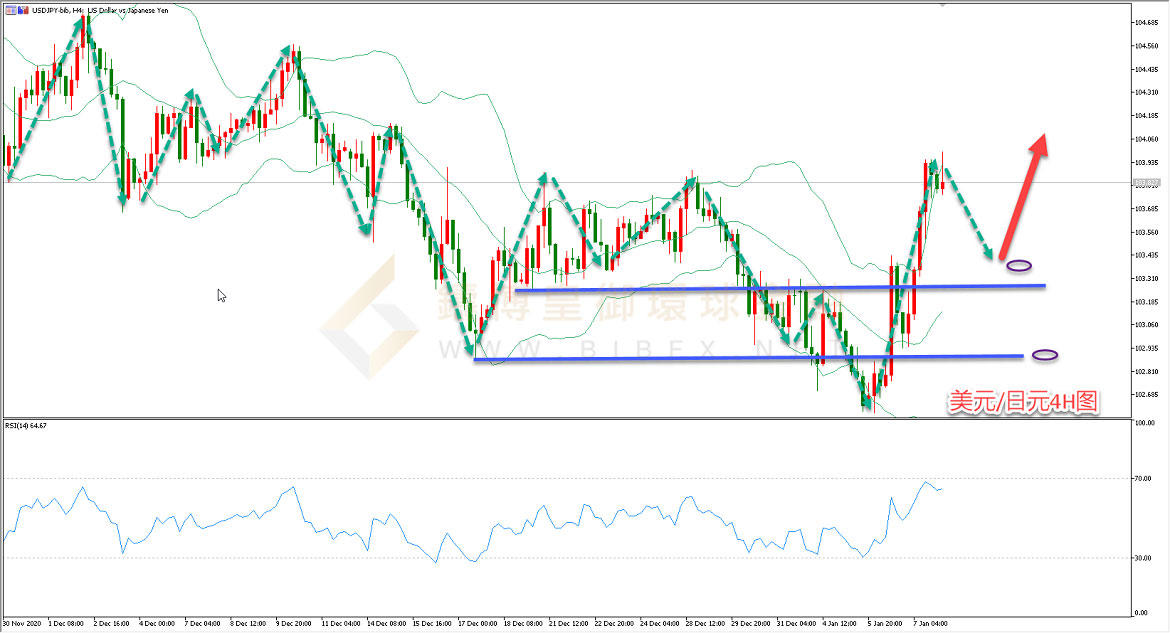Click the upper blue horizontal support line
The image size is (1170, 633).
tap(780, 288)
